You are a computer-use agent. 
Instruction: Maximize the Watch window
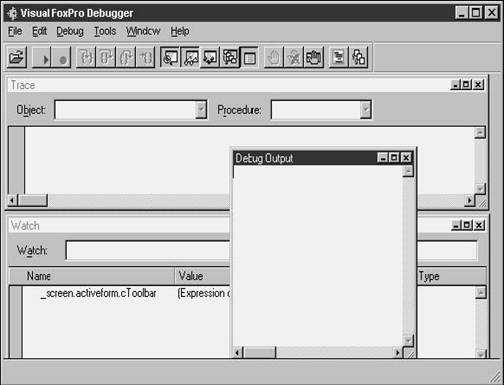pos(467,225)
